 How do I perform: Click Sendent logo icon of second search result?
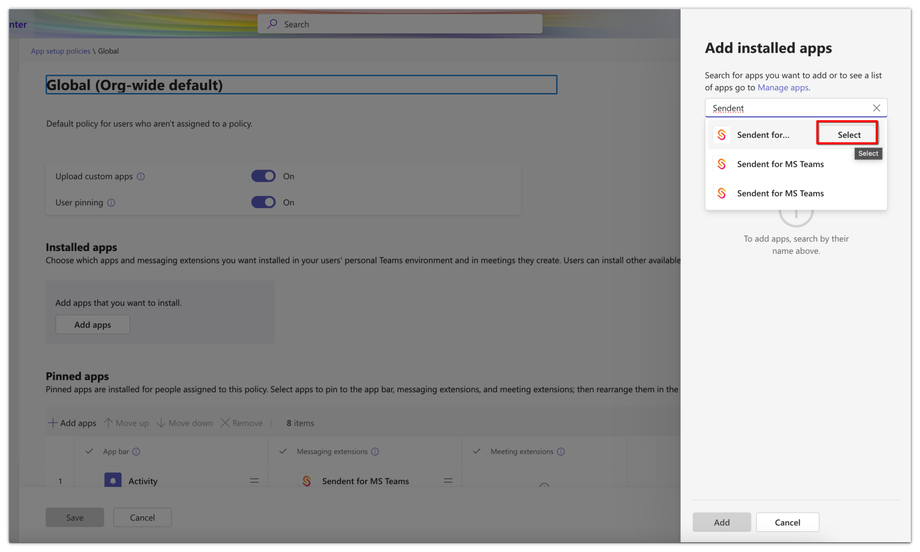point(722,164)
